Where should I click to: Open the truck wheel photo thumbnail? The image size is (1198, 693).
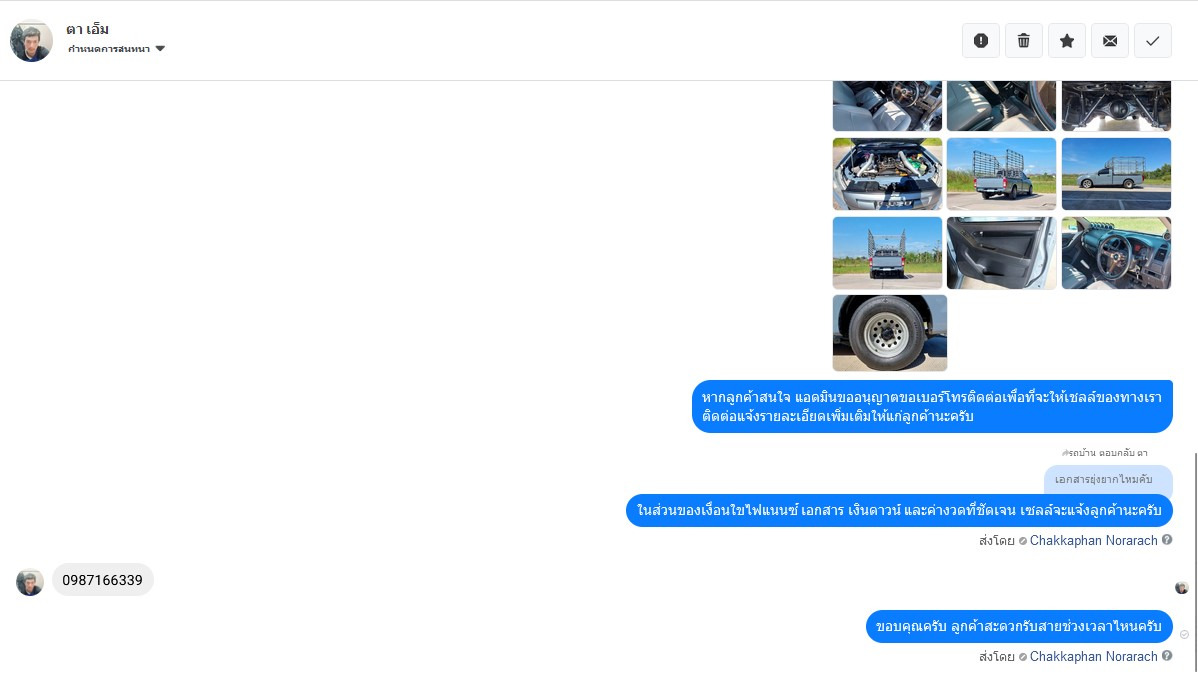tap(889, 333)
